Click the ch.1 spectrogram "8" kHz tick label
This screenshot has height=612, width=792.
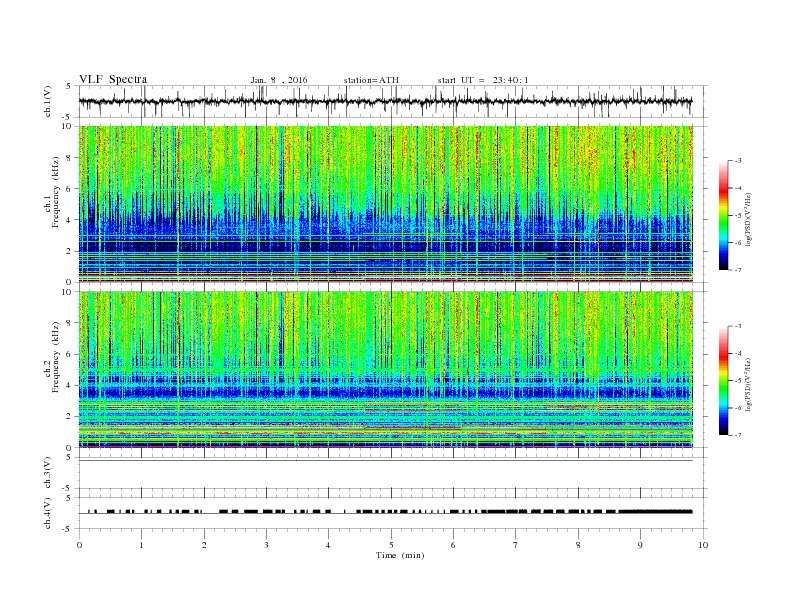coord(69,158)
